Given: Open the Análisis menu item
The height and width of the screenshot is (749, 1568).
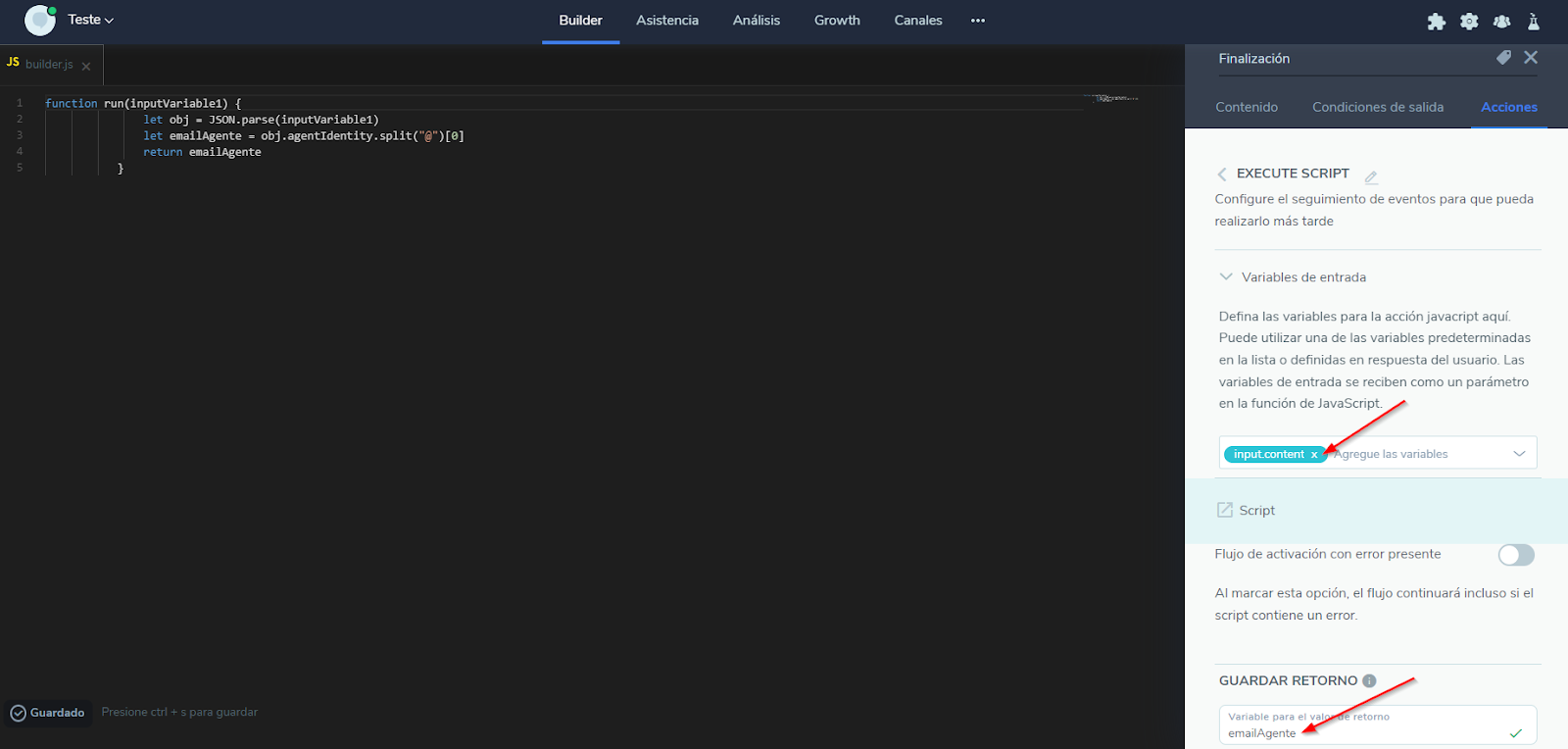Looking at the screenshot, I should point(756,21).
